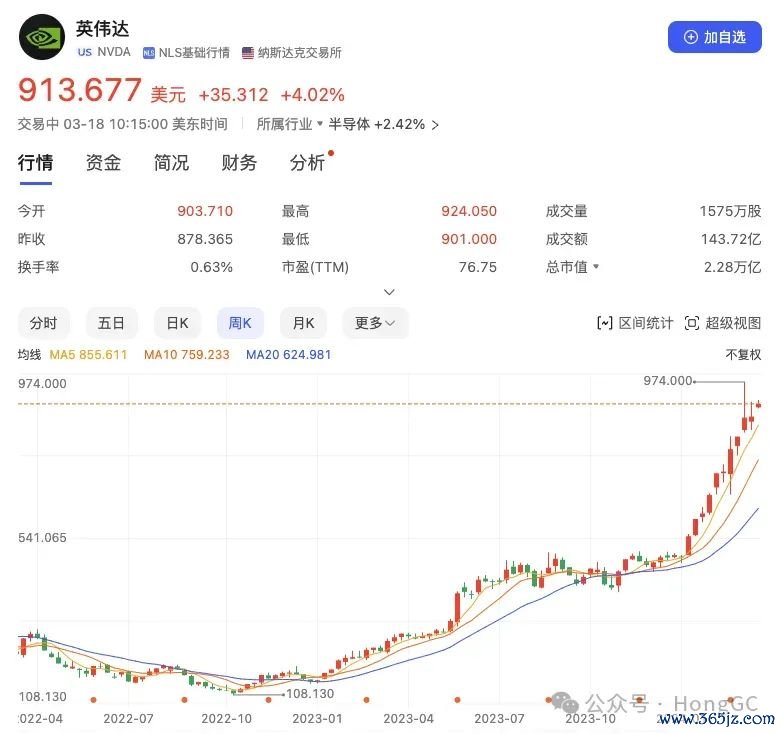
Task: Select the 月K chart period
Action: 303,323
